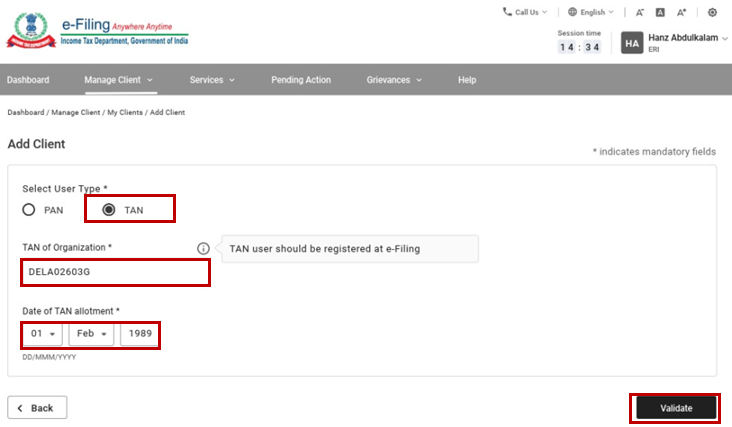The width and height of the screenshot is (732, 427).
Task: Click the decrease font size icon
Action: (639, 13)
